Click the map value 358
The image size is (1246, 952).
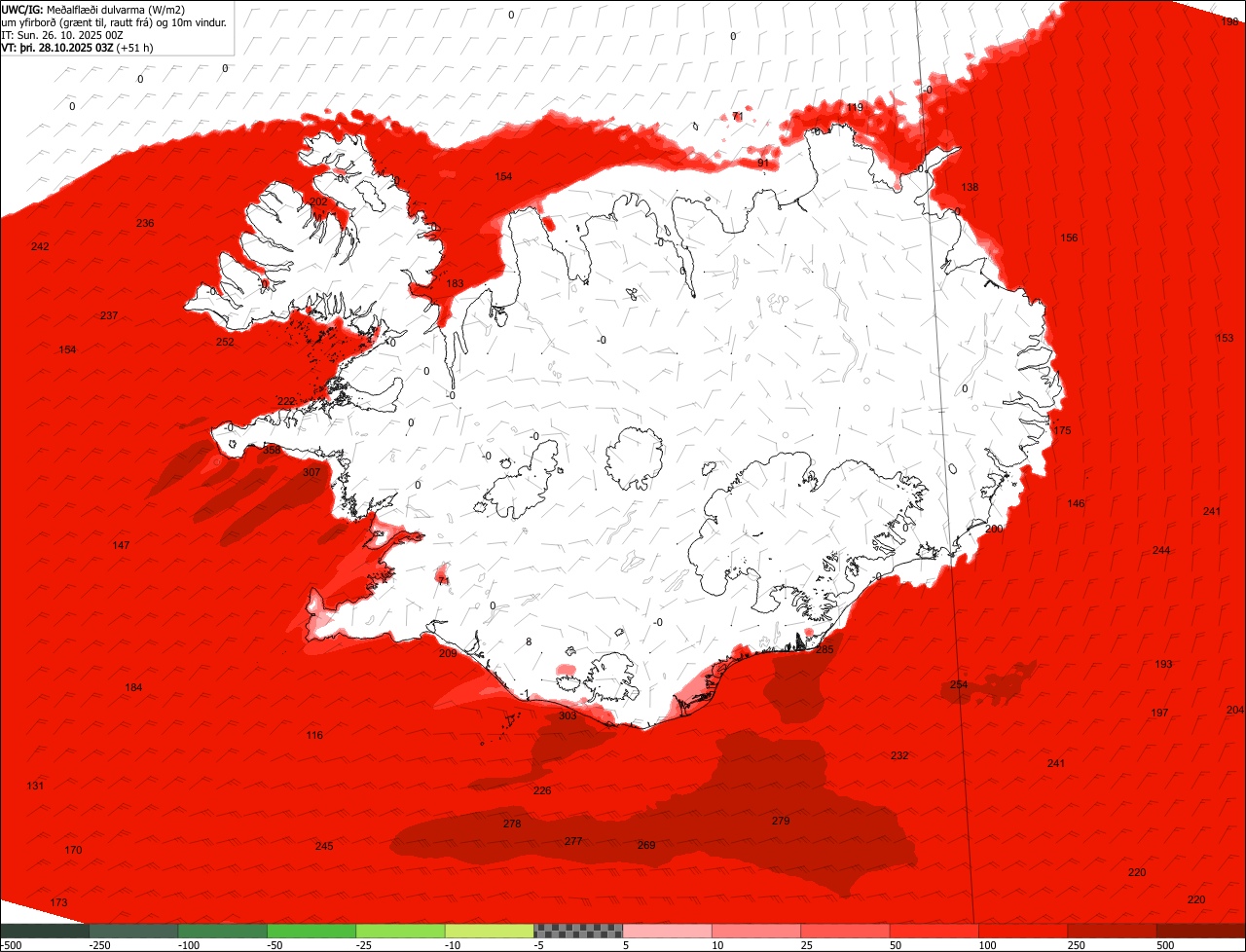(x=272, y=450)
